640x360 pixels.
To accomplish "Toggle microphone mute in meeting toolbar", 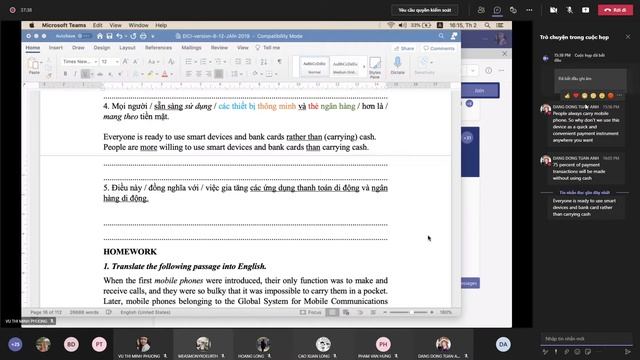I will pyautogui.click(x=569, y=10).
